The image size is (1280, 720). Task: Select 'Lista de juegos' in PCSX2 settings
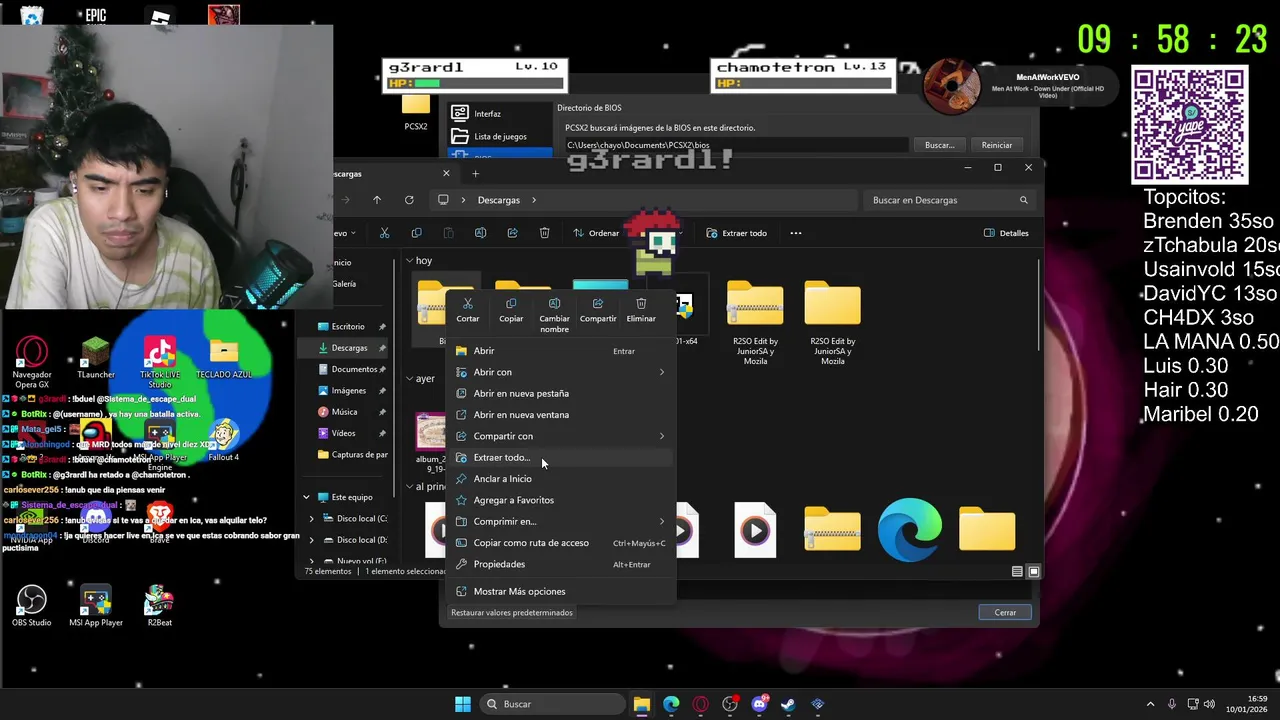click(500, 137)
